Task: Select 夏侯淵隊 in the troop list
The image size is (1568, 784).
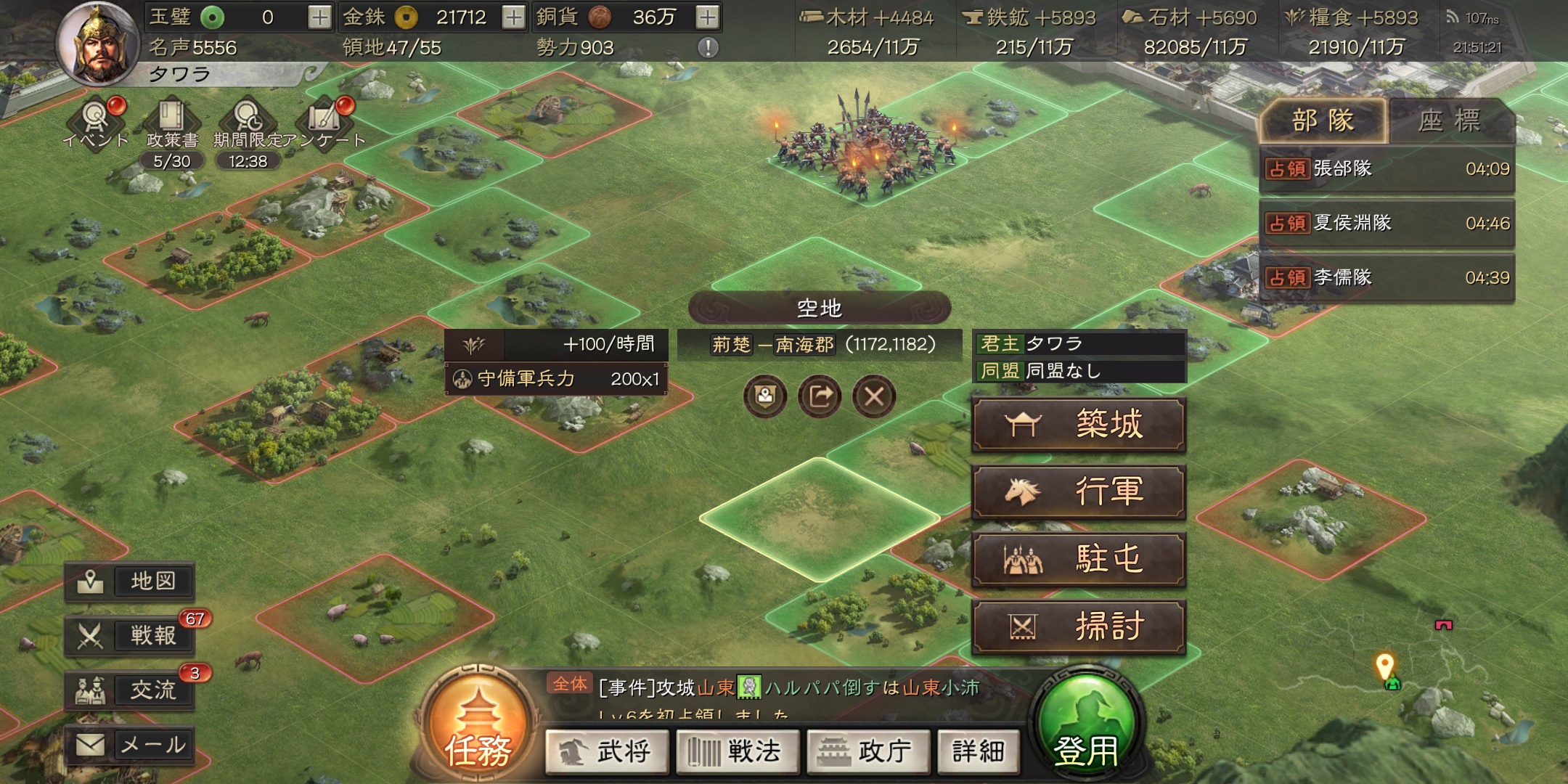Action: [1387, 223]
